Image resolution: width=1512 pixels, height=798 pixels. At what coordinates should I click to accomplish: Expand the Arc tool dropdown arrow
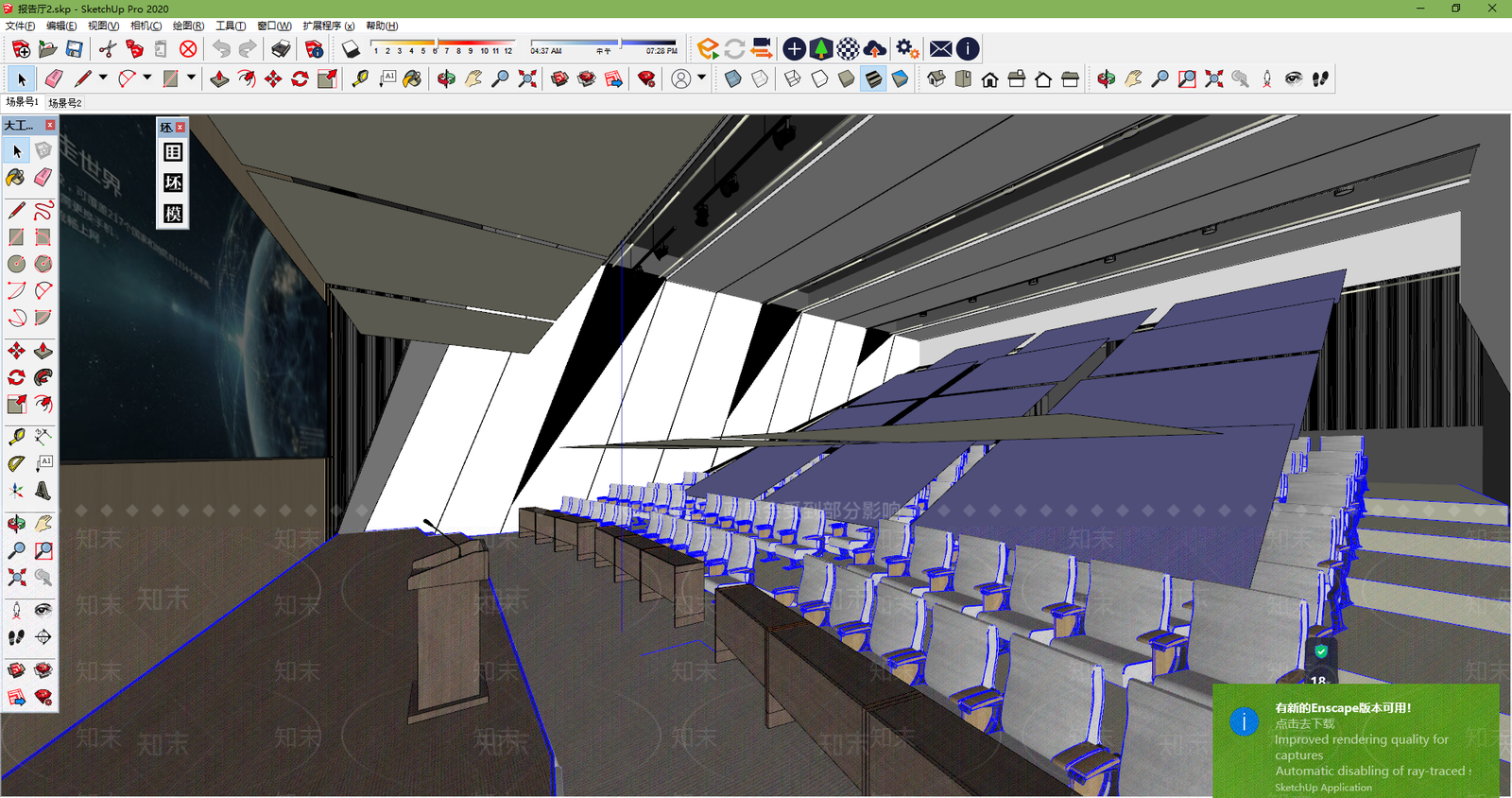(x=147, y=78)
